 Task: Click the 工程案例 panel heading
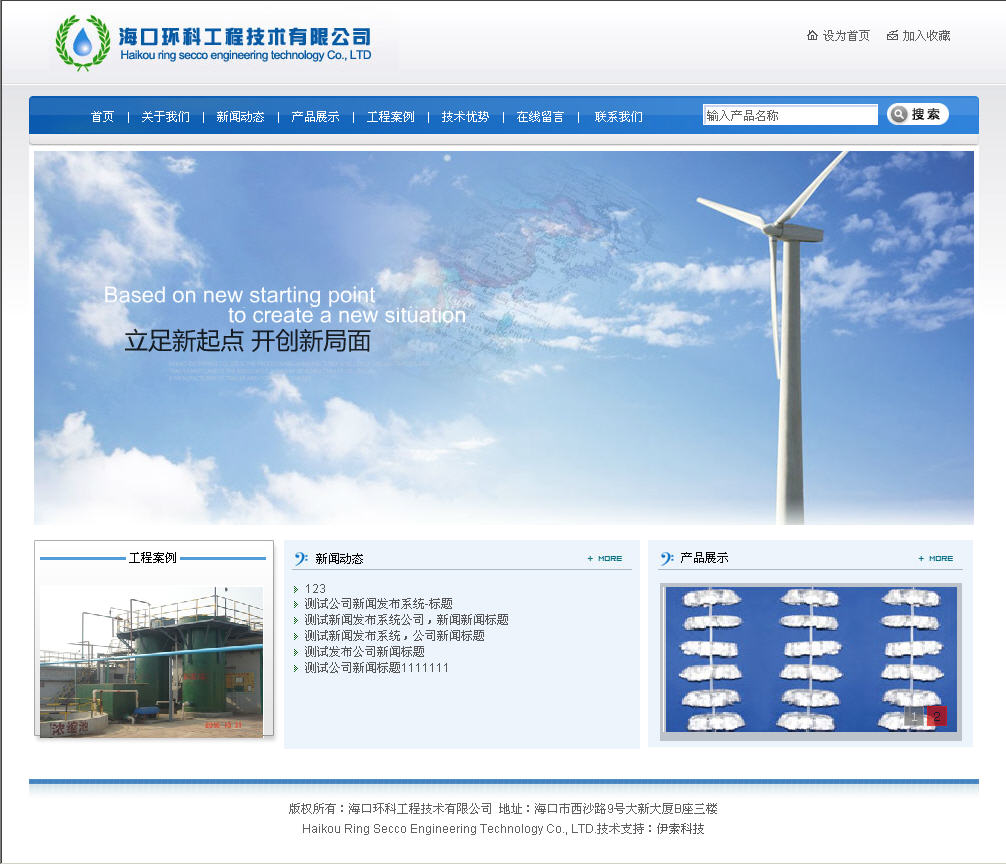pyautogui.click(x=153, y=558)
